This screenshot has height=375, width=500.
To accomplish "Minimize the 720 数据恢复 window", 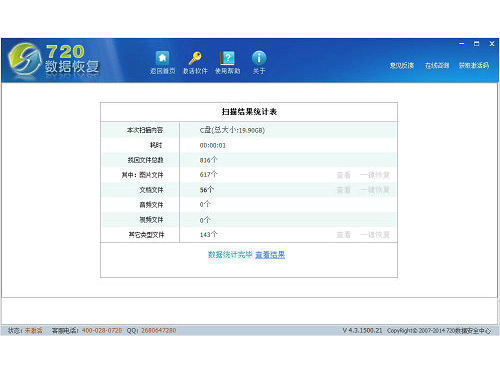I will pos(461,44).
